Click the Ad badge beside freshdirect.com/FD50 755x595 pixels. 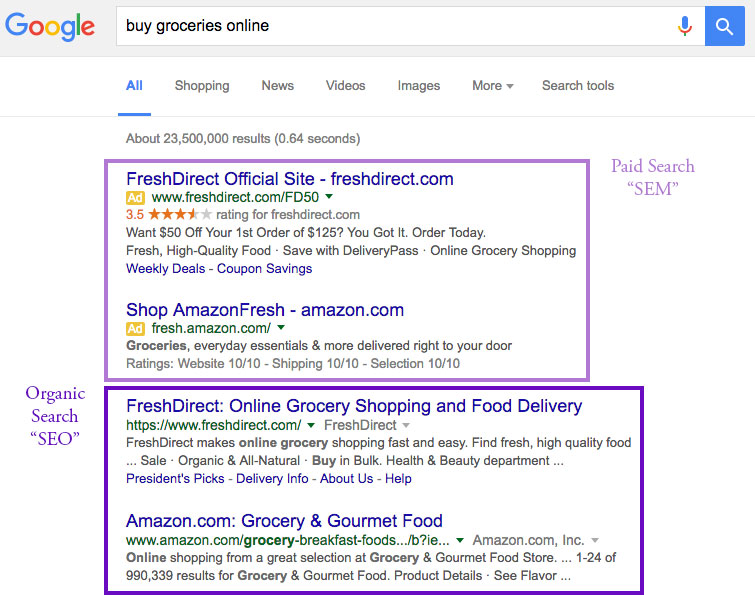[135, 197]
